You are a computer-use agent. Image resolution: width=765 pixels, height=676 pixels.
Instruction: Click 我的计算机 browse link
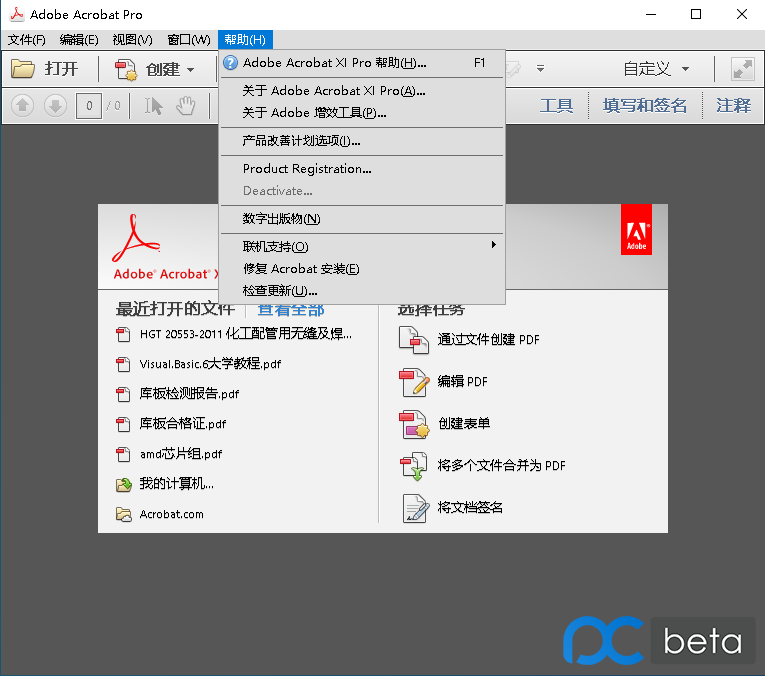[177, 484]
